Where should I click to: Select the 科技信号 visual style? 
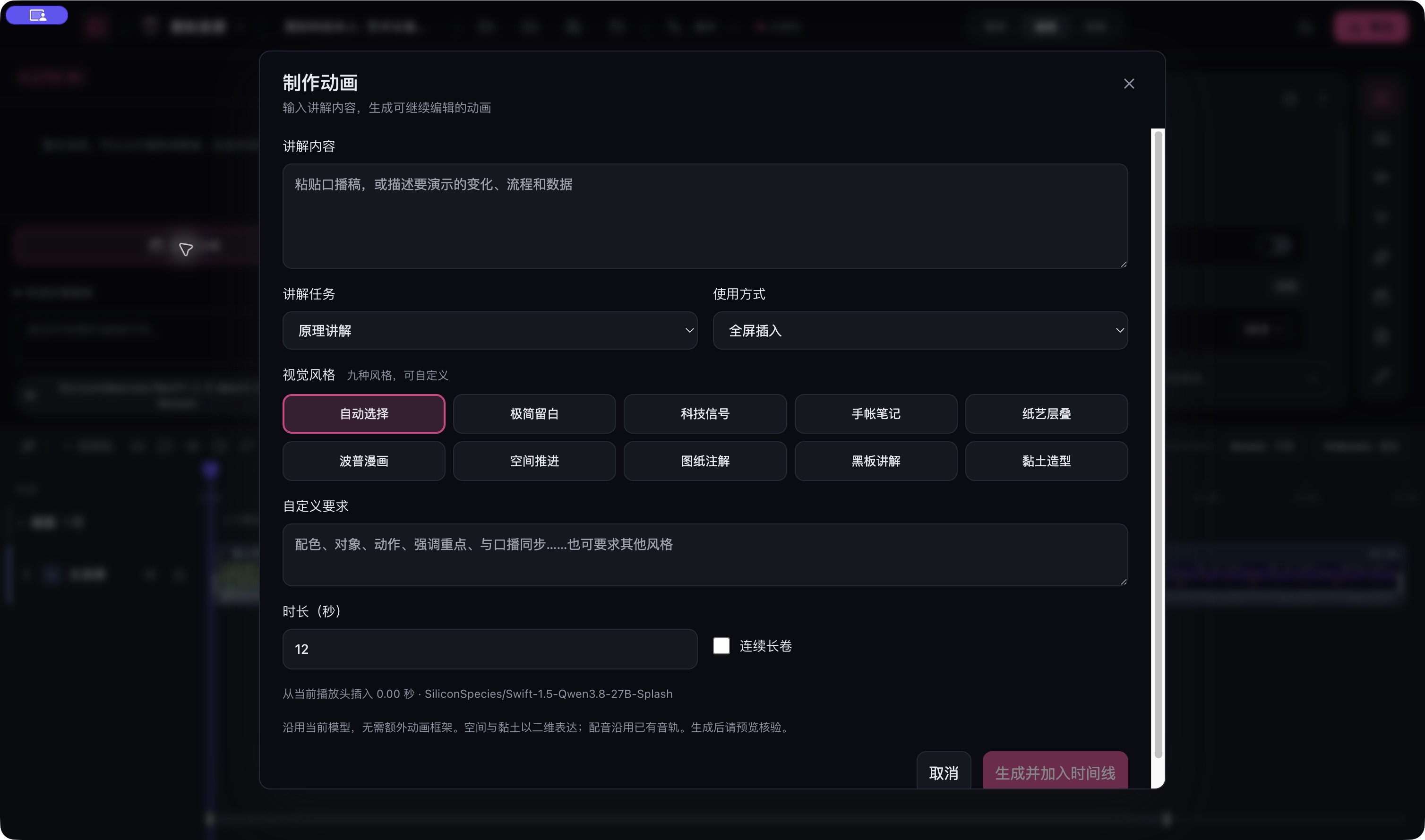(x=704, y=413)
